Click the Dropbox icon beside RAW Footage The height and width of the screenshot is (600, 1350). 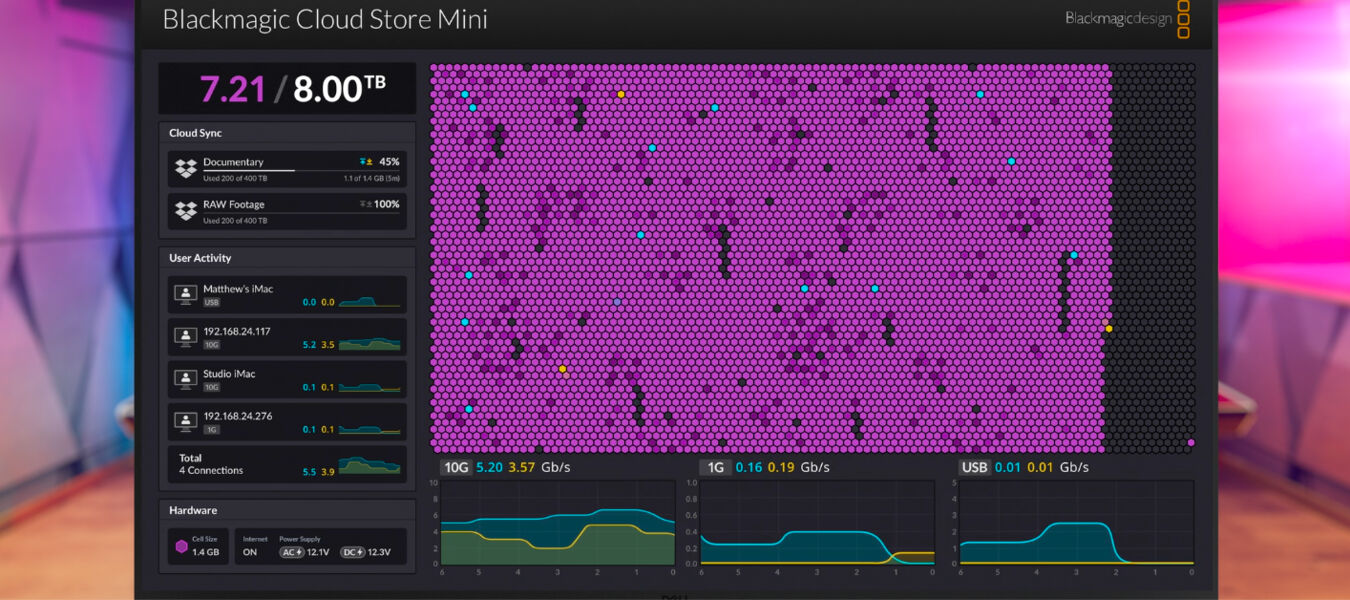185,211
